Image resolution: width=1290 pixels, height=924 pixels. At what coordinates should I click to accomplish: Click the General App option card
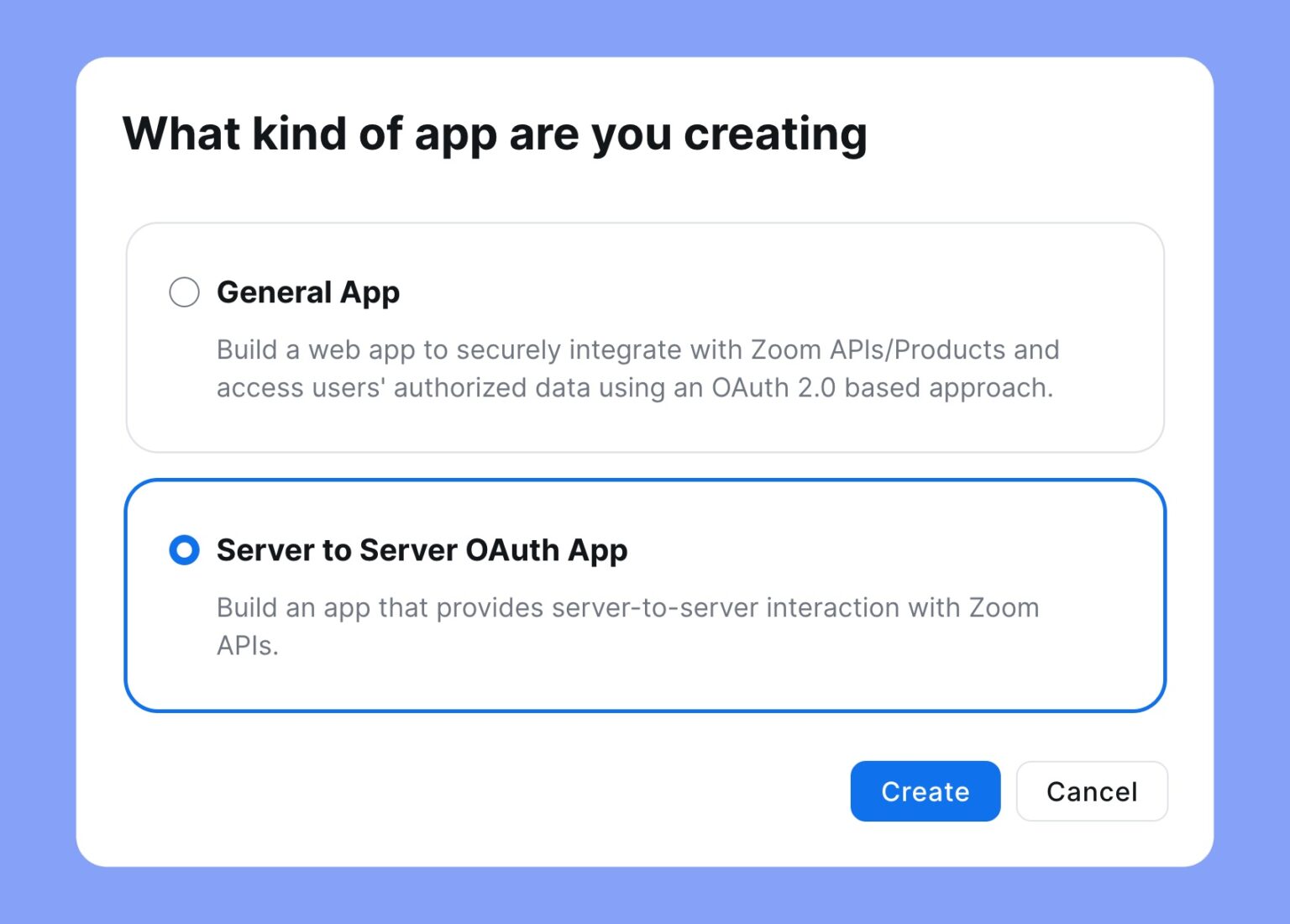point(645,336)
